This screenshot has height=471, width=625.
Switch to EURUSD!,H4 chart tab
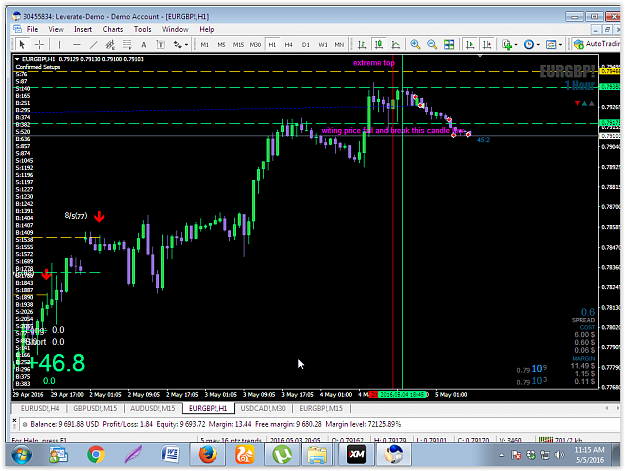39,408
